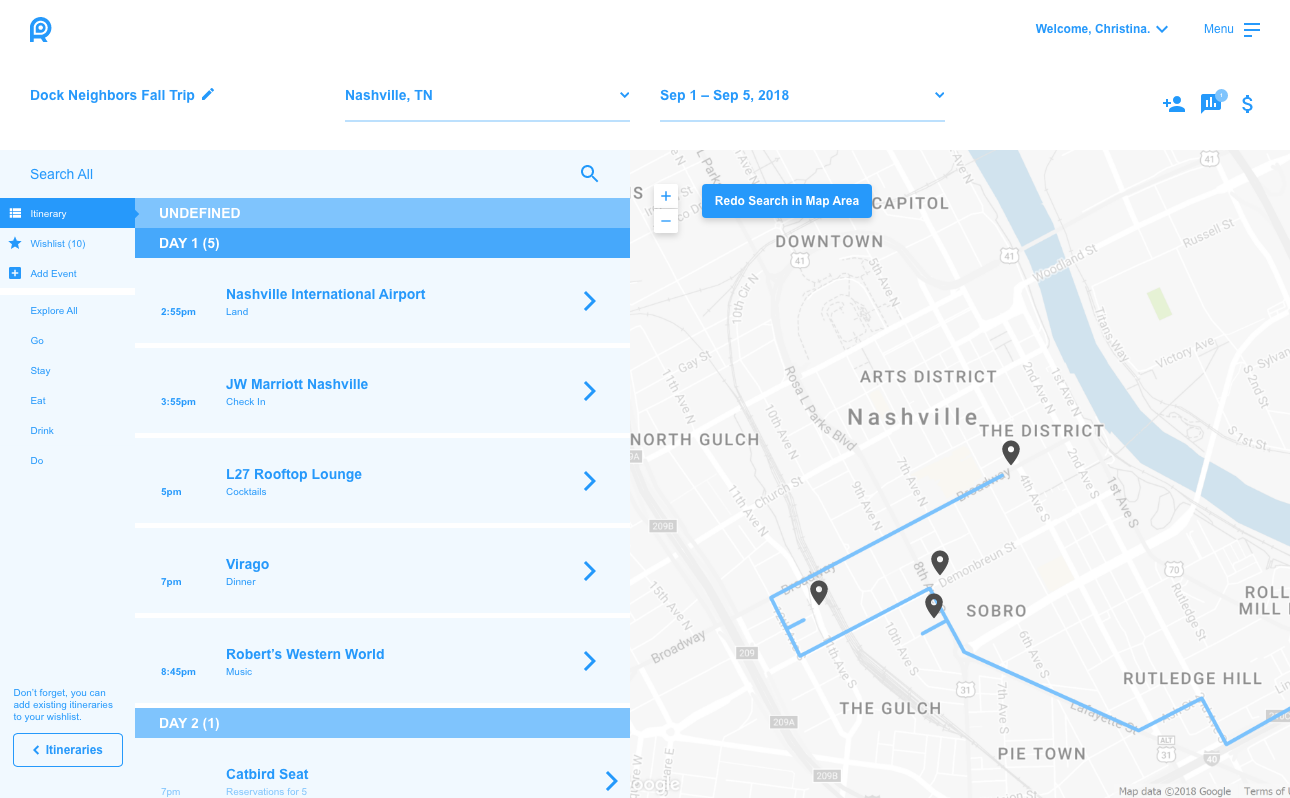Collapse the DAY 1 (5) header

pos(382,243)
